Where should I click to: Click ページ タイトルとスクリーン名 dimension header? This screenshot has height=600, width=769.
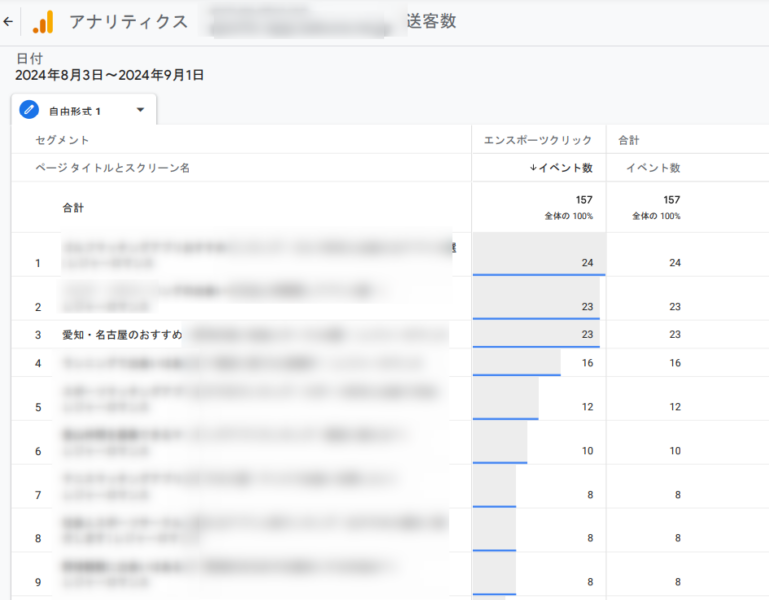[112, 168]
